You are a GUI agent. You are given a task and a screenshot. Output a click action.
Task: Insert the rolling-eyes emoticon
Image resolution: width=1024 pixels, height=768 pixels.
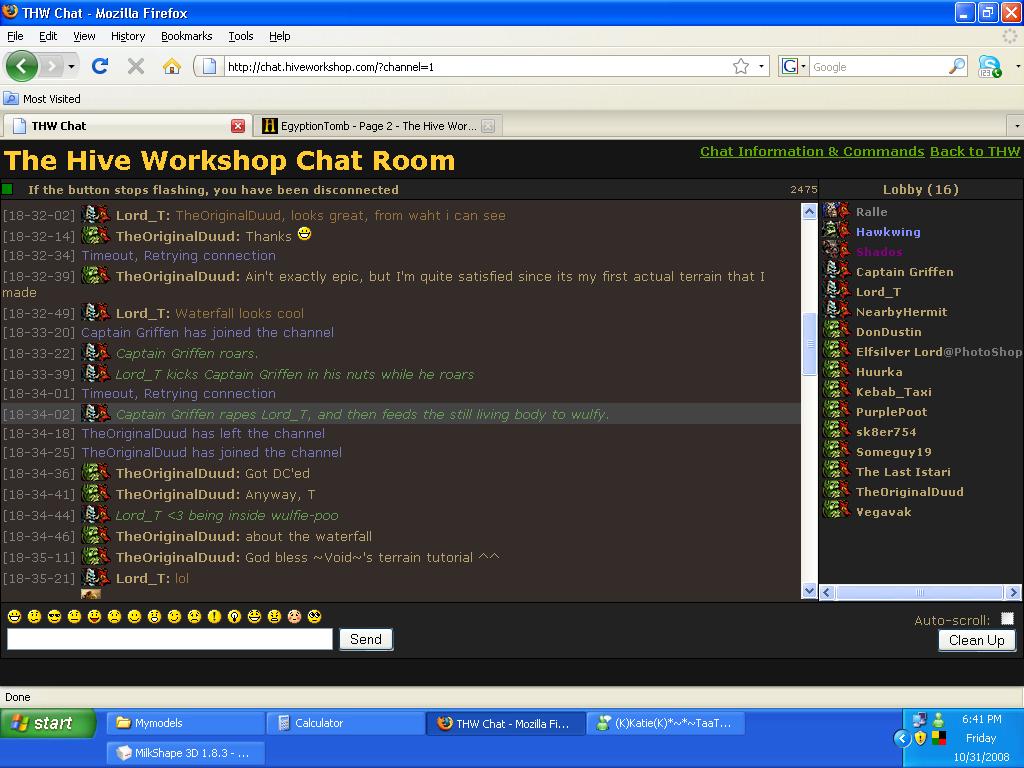click(x=315, y=616)
